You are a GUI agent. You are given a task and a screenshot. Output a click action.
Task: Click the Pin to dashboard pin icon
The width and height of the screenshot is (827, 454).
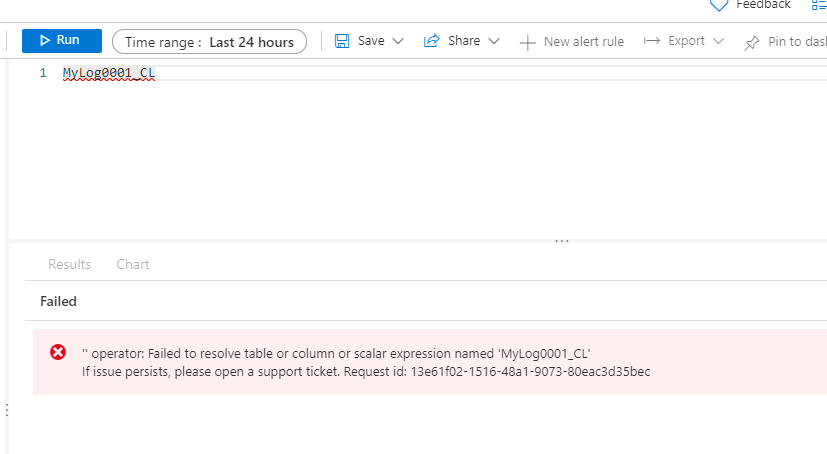coord(752,42)
